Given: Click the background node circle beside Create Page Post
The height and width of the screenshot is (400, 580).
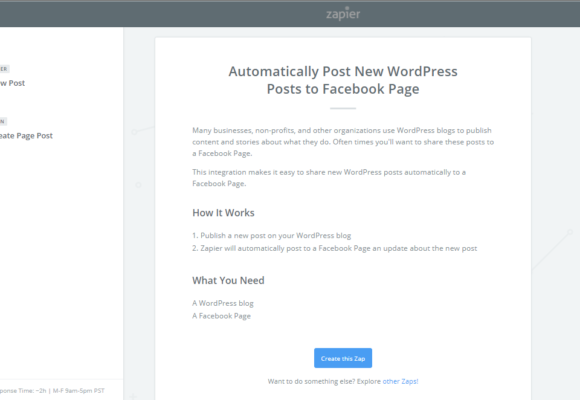Looking at the screenshot, I should (x=135, y=132).
